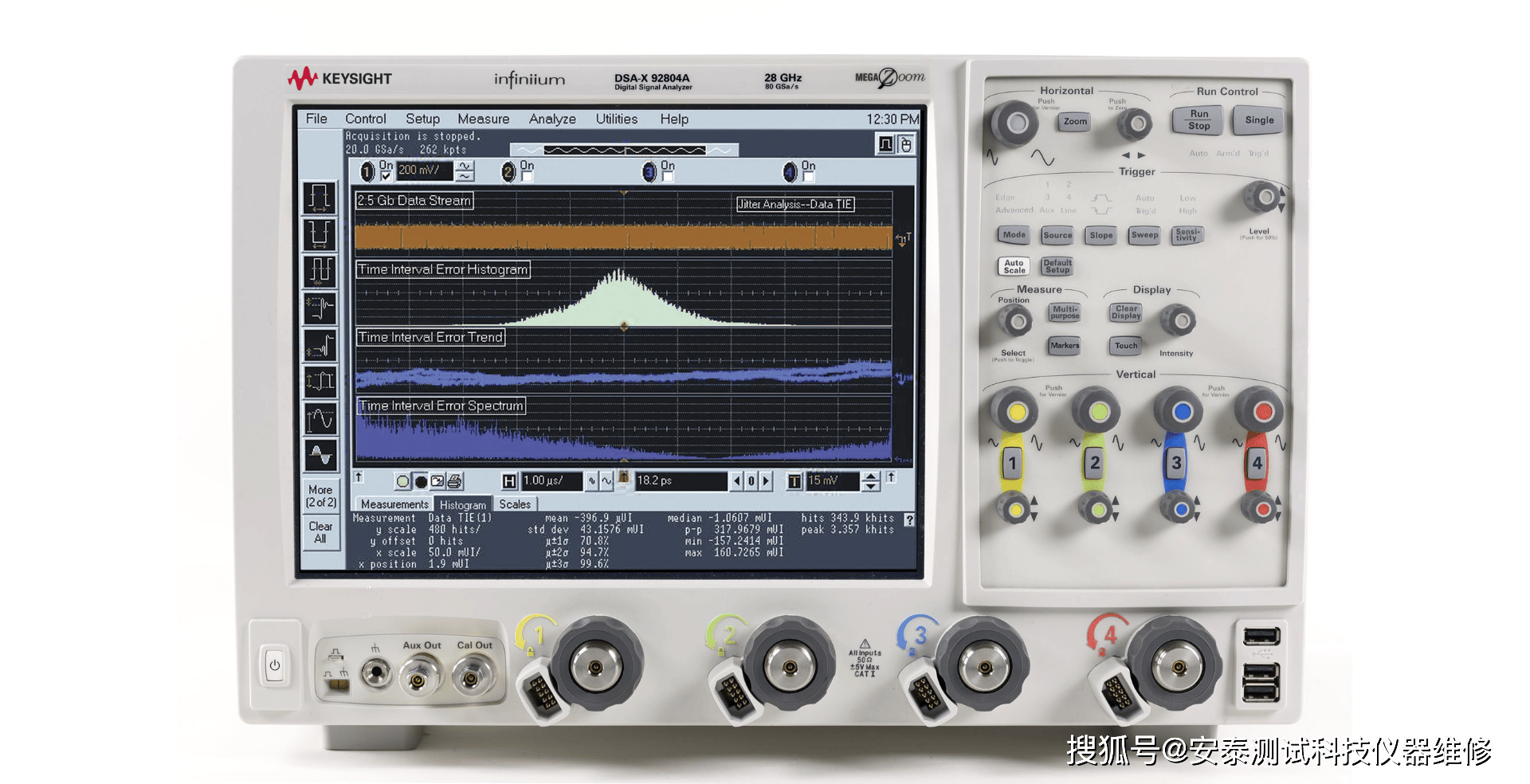Viewport: 1530px width, 784px height.
Task: Toggle the Run Stop front-panel button
Action: pos(1198,120)
